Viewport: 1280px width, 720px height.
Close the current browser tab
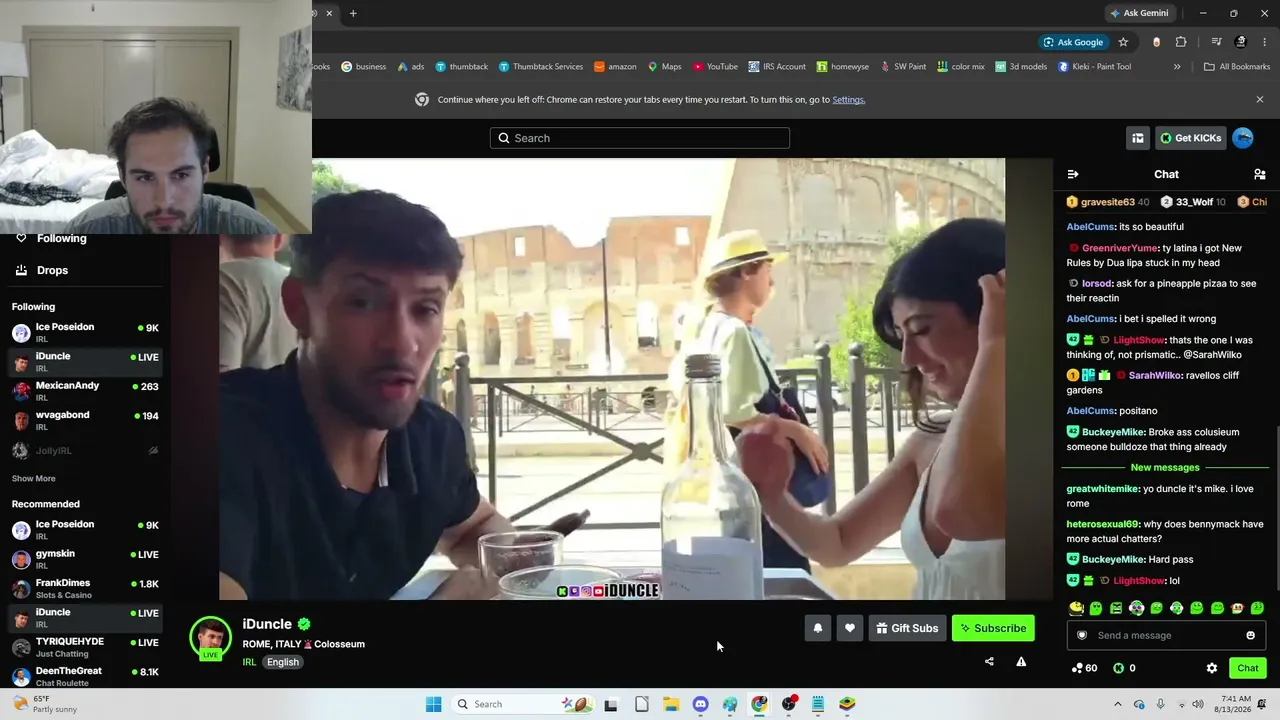pyautogui.click(x=329, y=13)
